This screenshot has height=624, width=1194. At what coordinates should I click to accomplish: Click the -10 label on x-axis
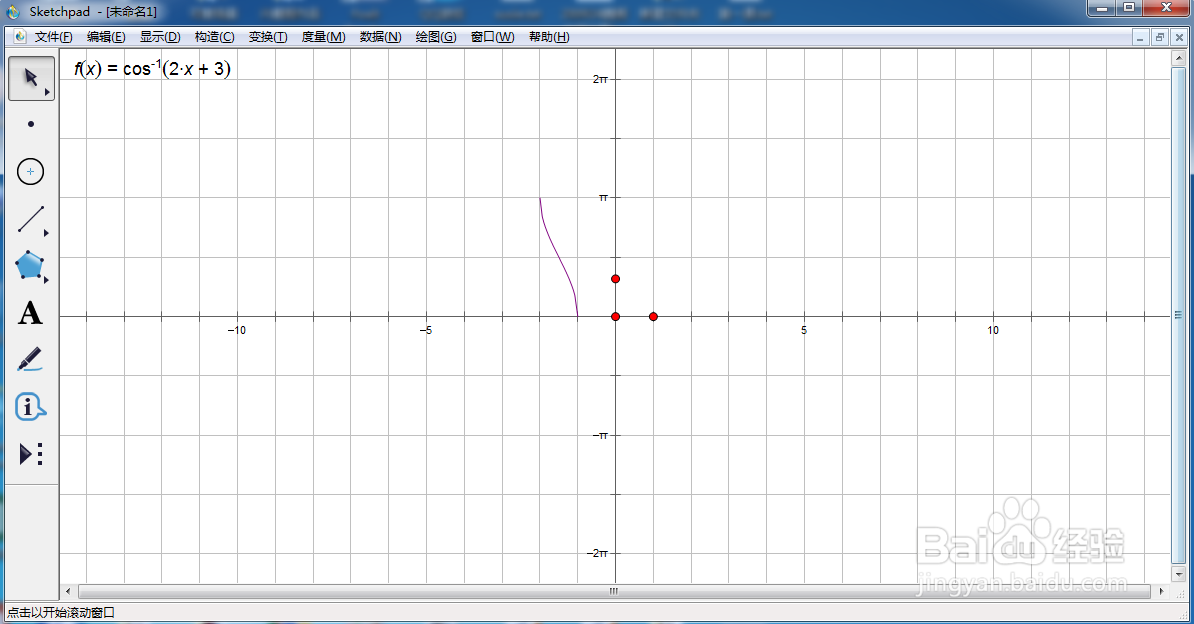(237, 330)
